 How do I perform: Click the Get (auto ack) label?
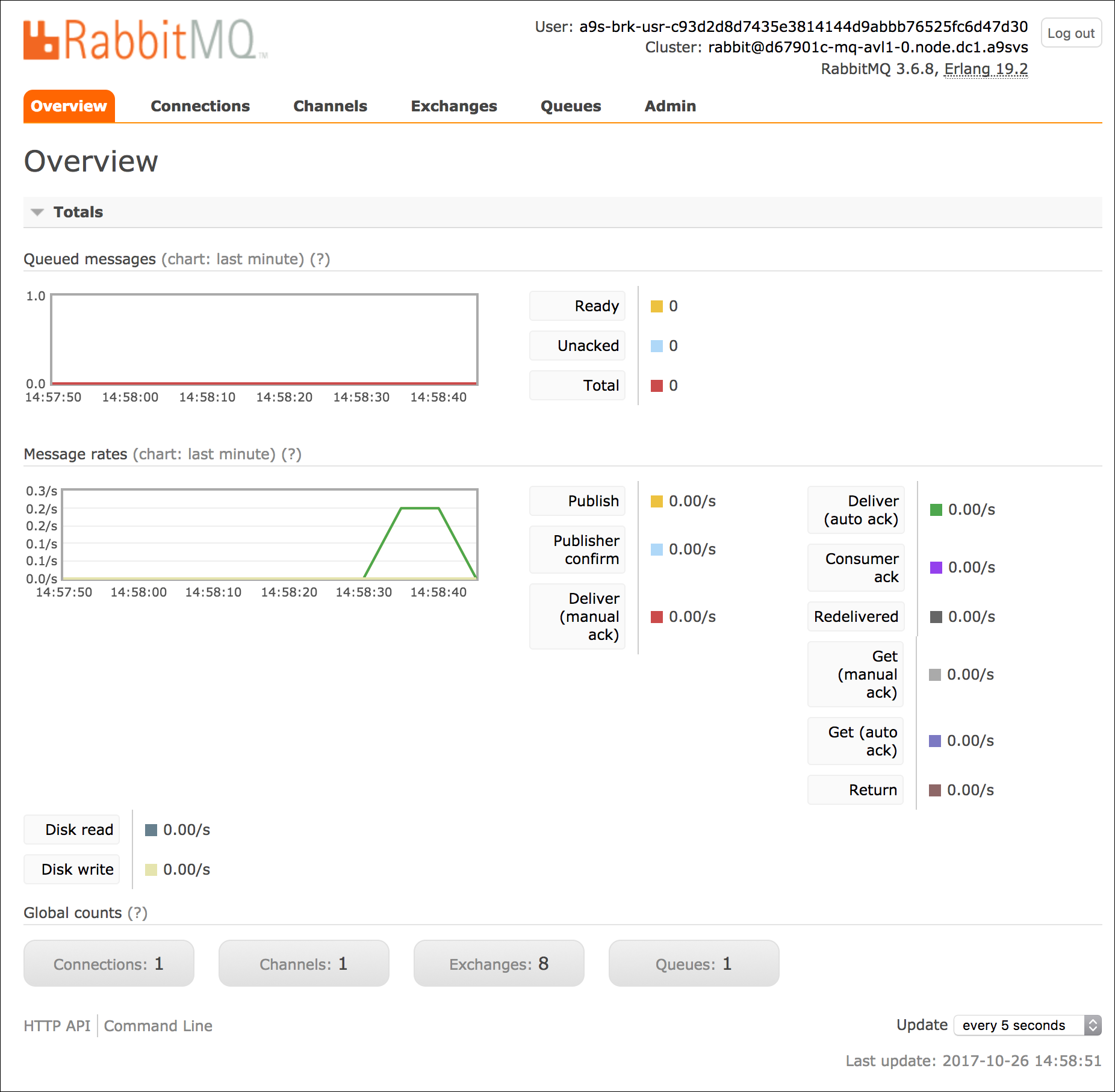(x=856, y=741)
